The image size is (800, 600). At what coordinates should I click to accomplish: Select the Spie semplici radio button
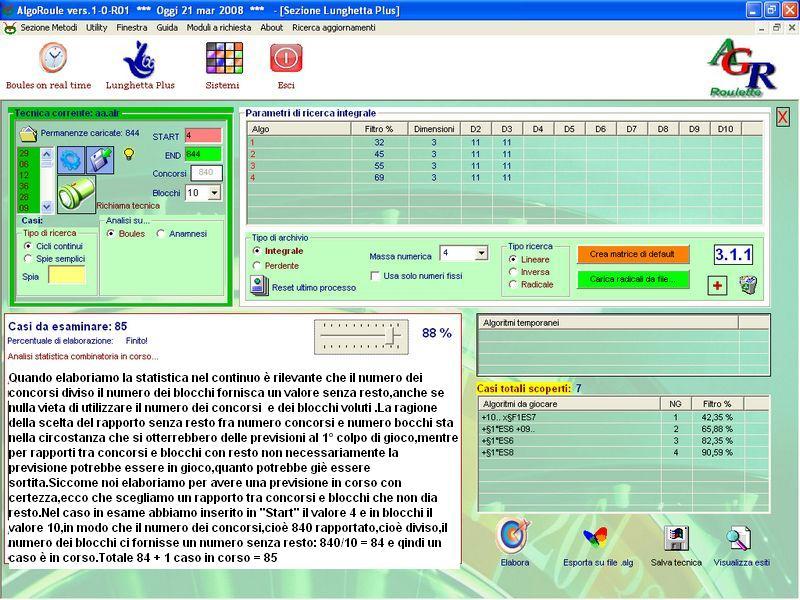click(28, 259)
